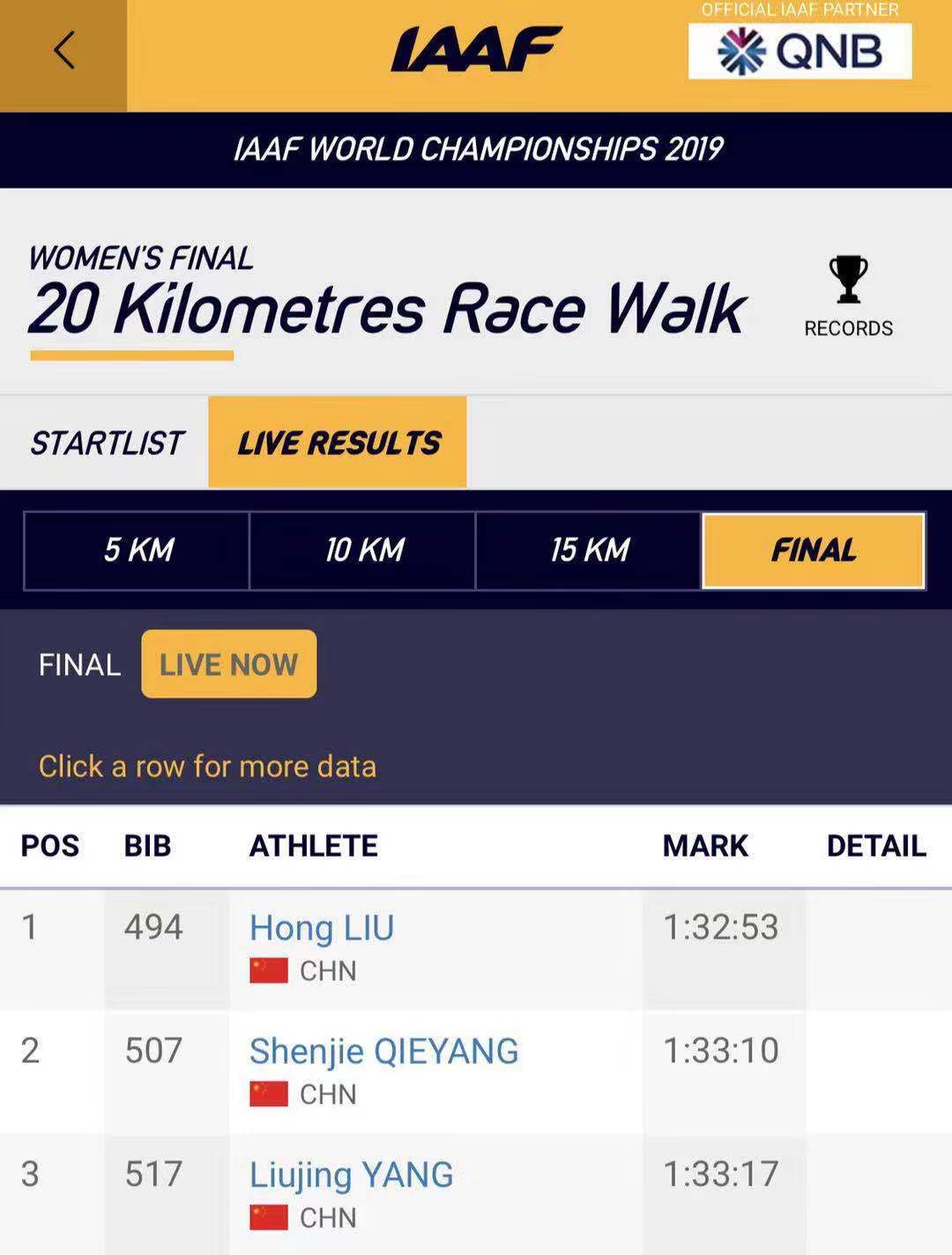Open athlete link Liujing YANG
The width and height of the screenshot is (952, 1255).
351,1175
